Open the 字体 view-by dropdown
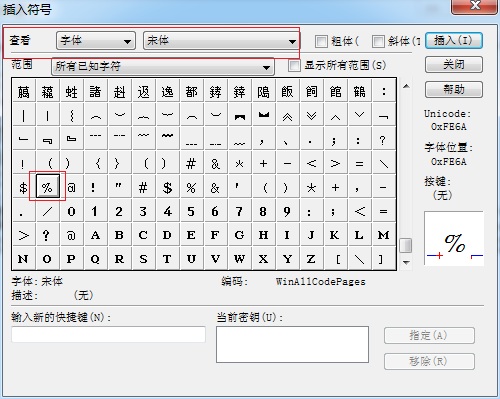 (x=96, y=41)
